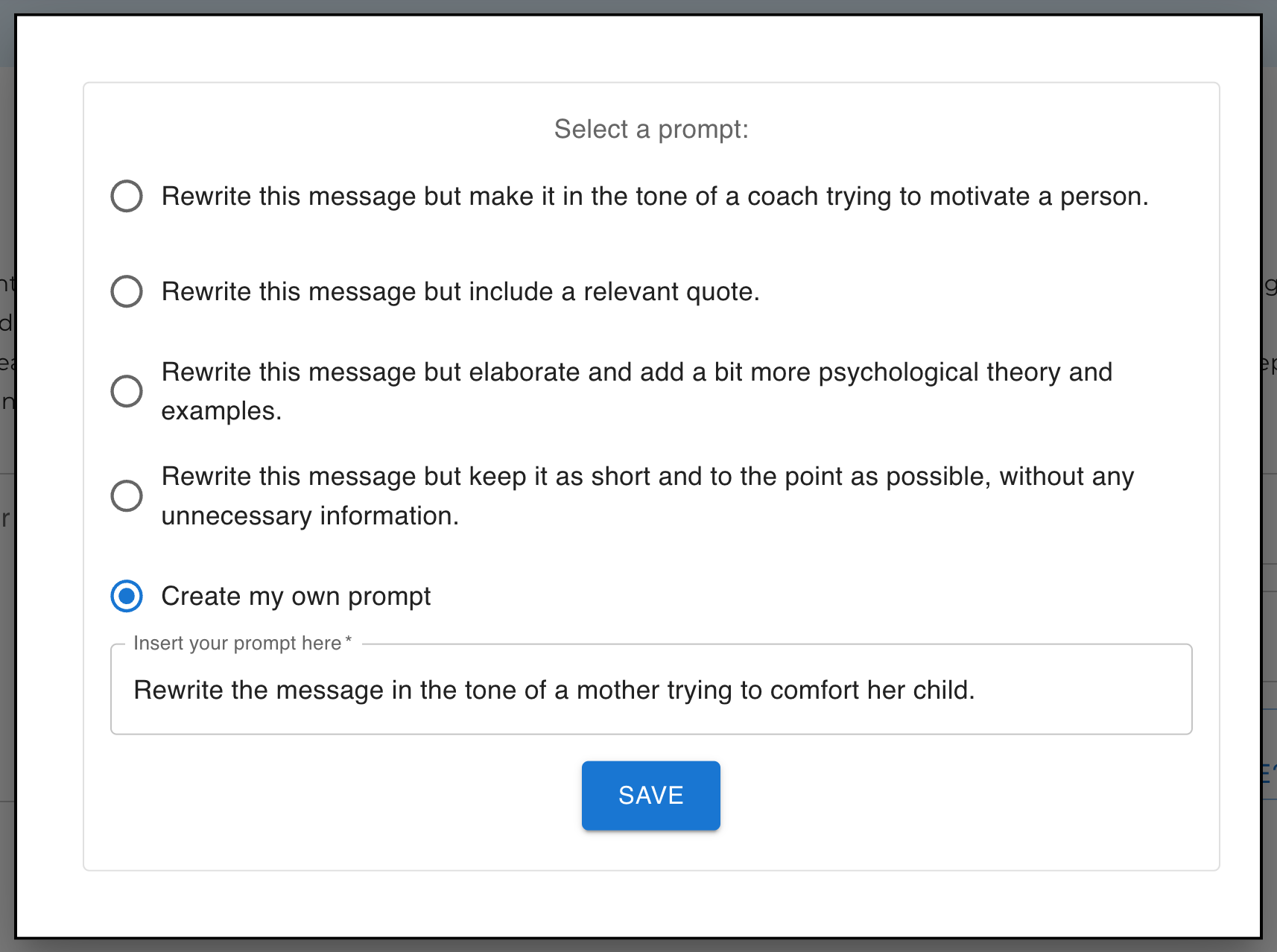Click the 'Insert your prompt here' field label
Viewport: 1277px width, 952px height.
[x=237, y=644]
